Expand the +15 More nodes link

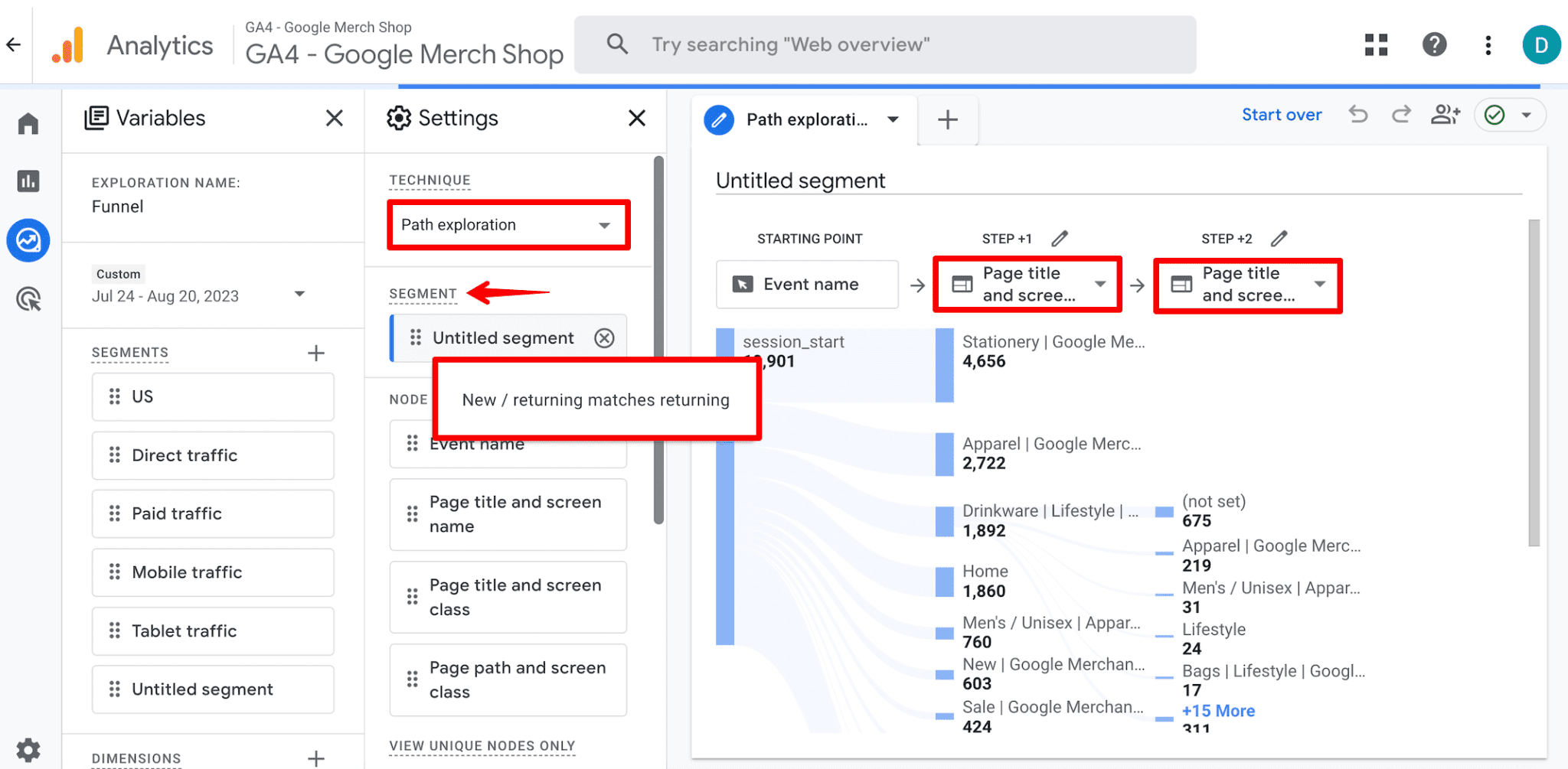pyautogui.click(x=1218, y=711)
